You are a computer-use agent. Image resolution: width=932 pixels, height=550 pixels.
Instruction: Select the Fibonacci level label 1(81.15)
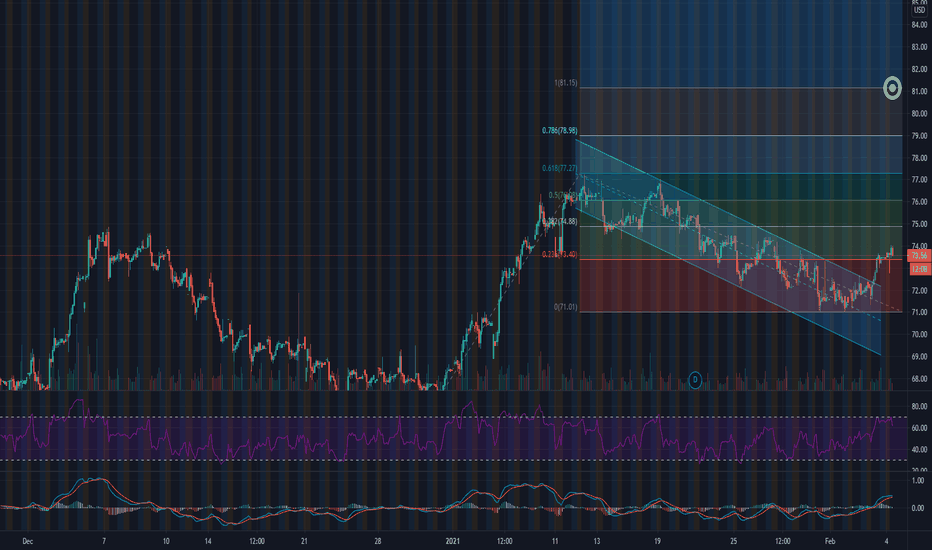(x=565, y=83)
